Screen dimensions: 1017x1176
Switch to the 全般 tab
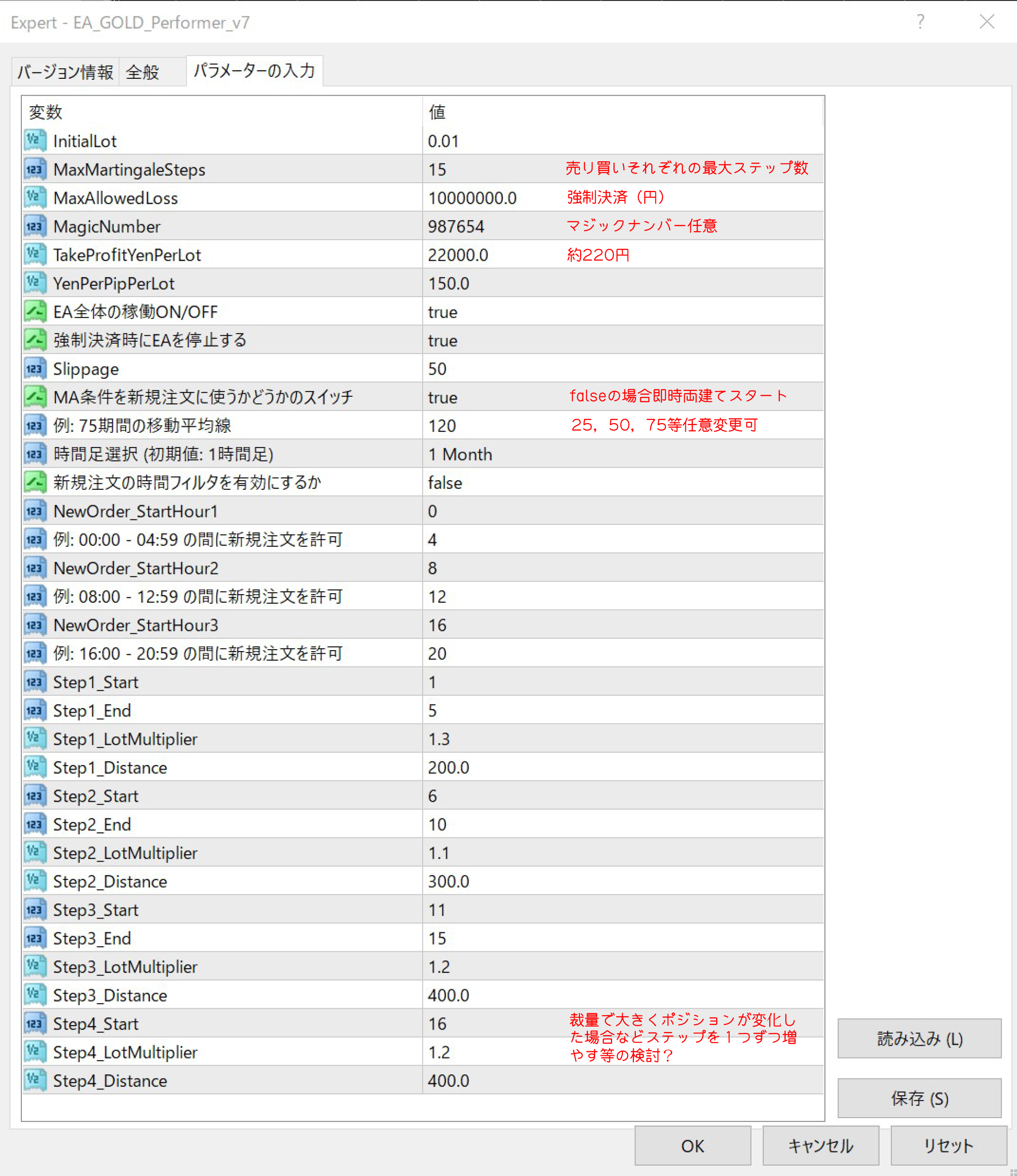pos(143,72)
